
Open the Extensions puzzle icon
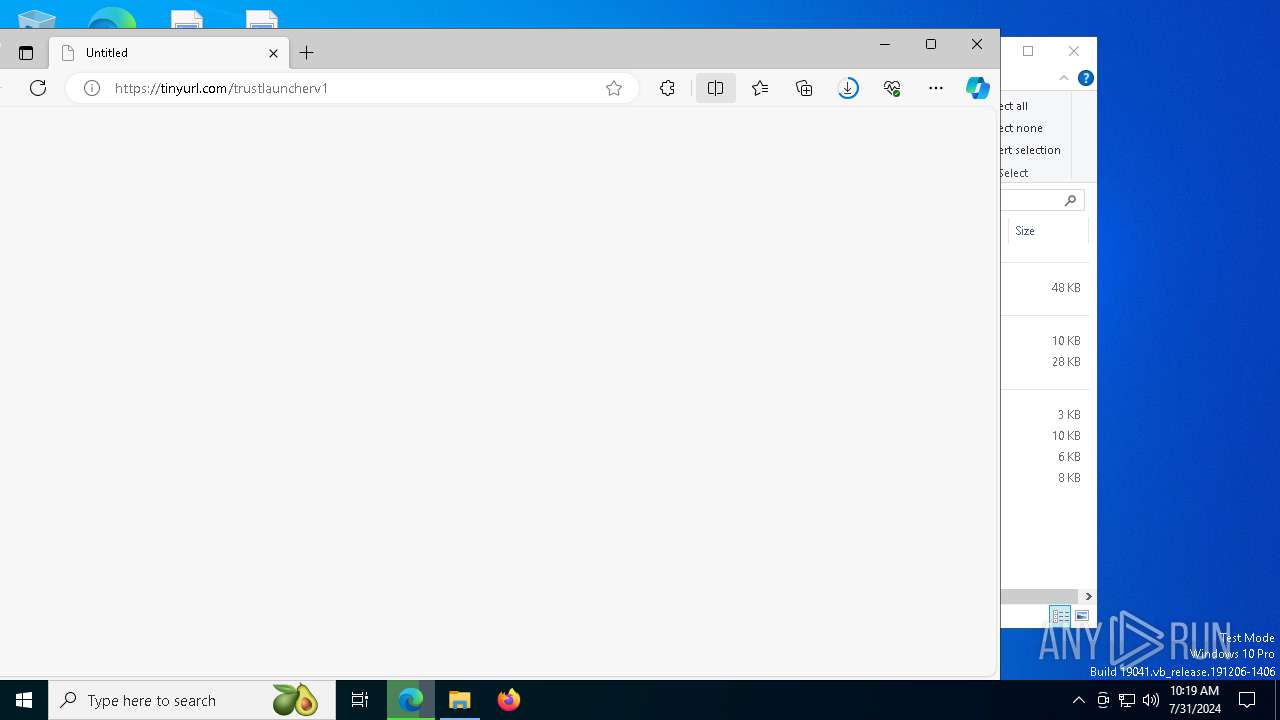pyautogui.click(x=668, y=88)
